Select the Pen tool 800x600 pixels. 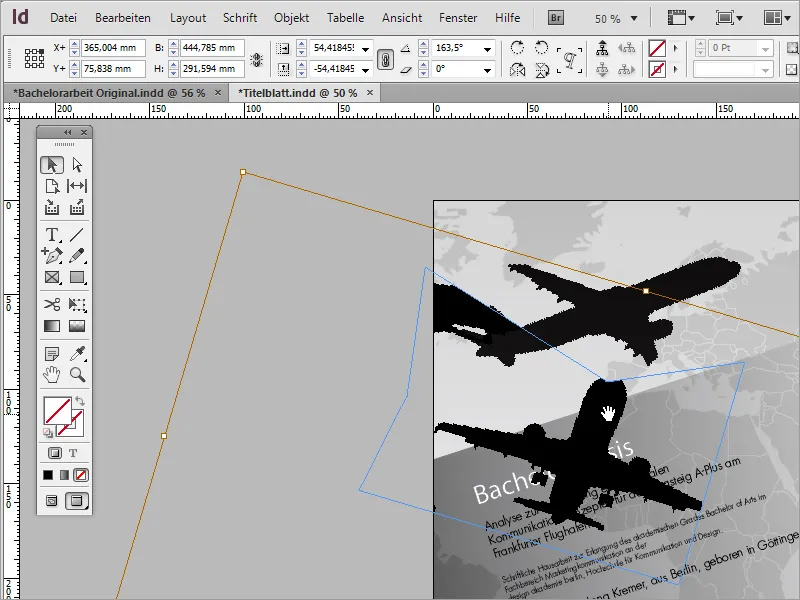point(52,256)
